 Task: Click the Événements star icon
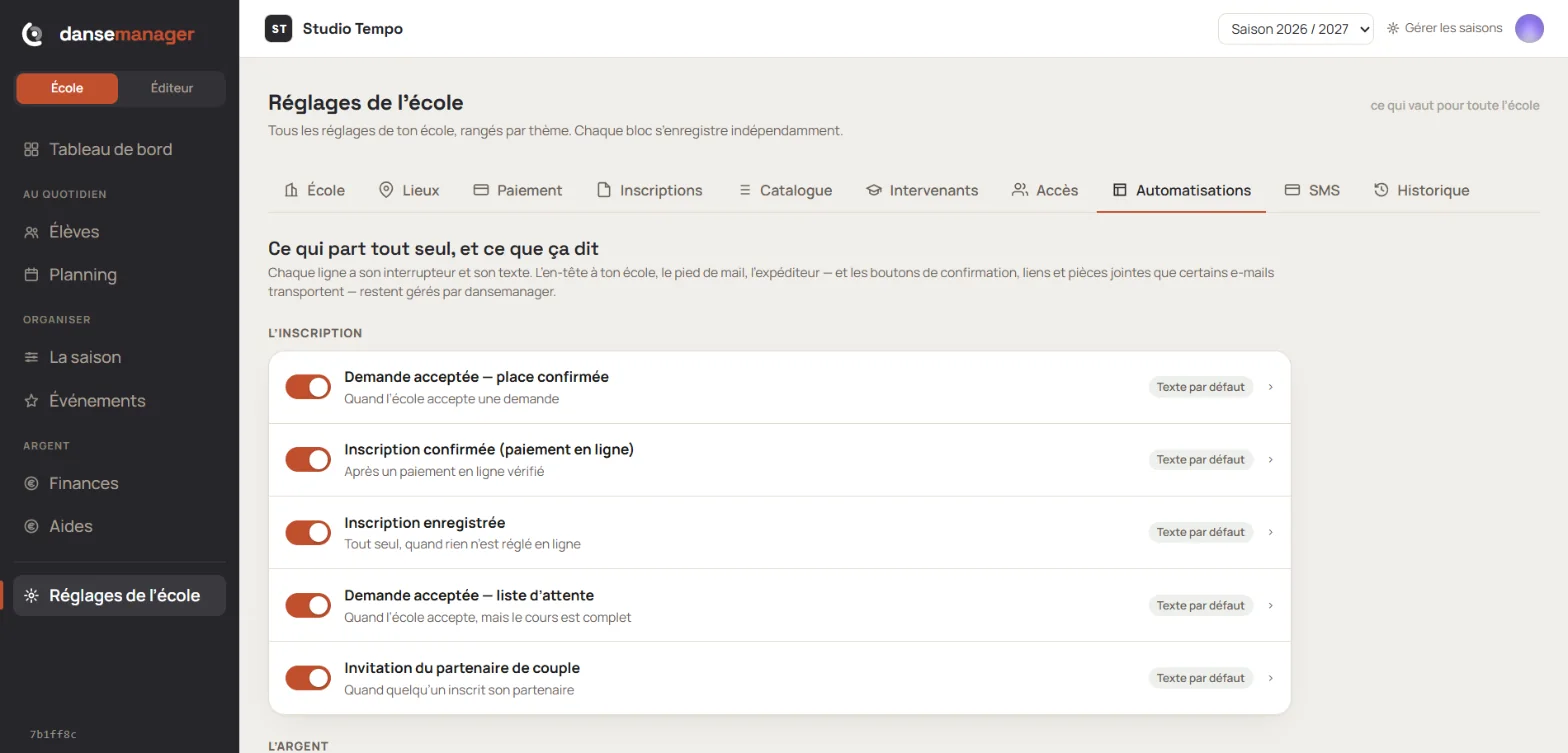click(31, 401)
